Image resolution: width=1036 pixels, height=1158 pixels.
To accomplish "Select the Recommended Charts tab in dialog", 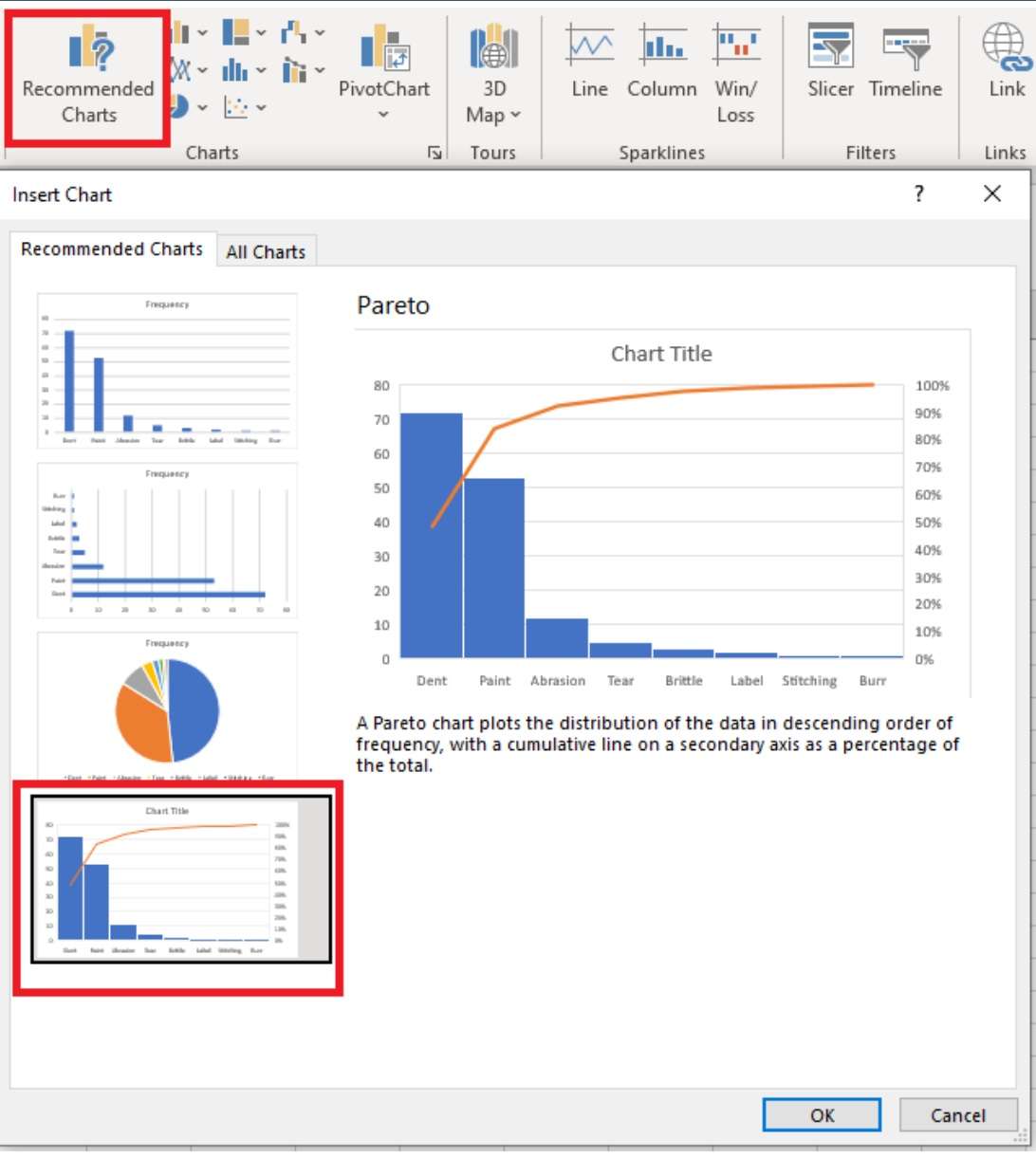I will 112,249.
